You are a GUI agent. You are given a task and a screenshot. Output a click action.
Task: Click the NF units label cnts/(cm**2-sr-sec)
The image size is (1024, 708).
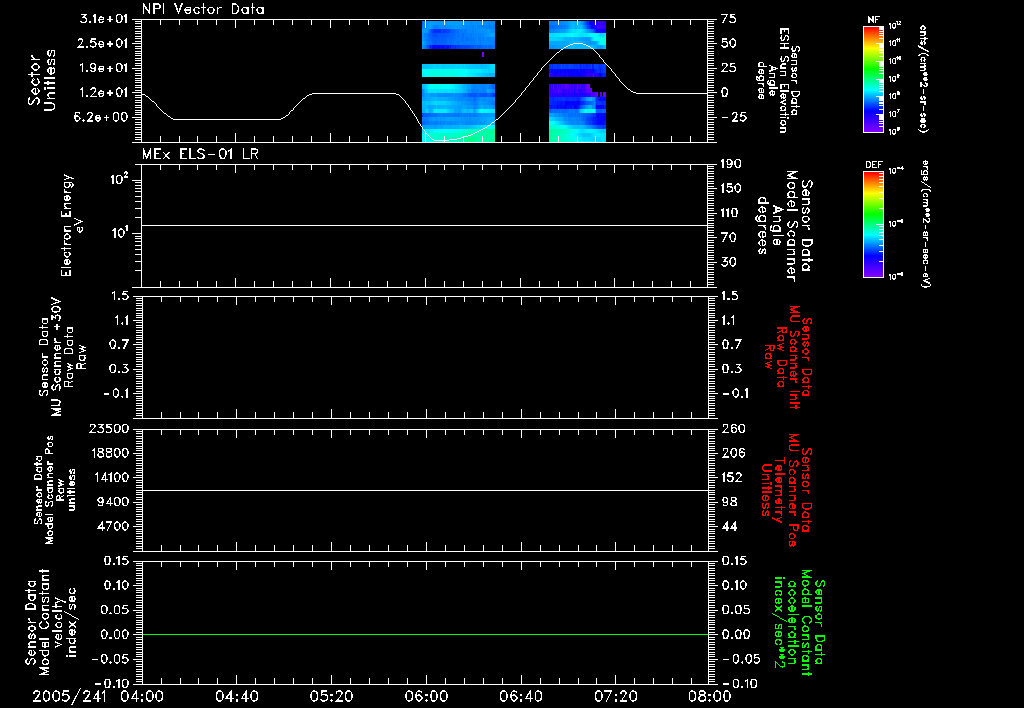923,78
